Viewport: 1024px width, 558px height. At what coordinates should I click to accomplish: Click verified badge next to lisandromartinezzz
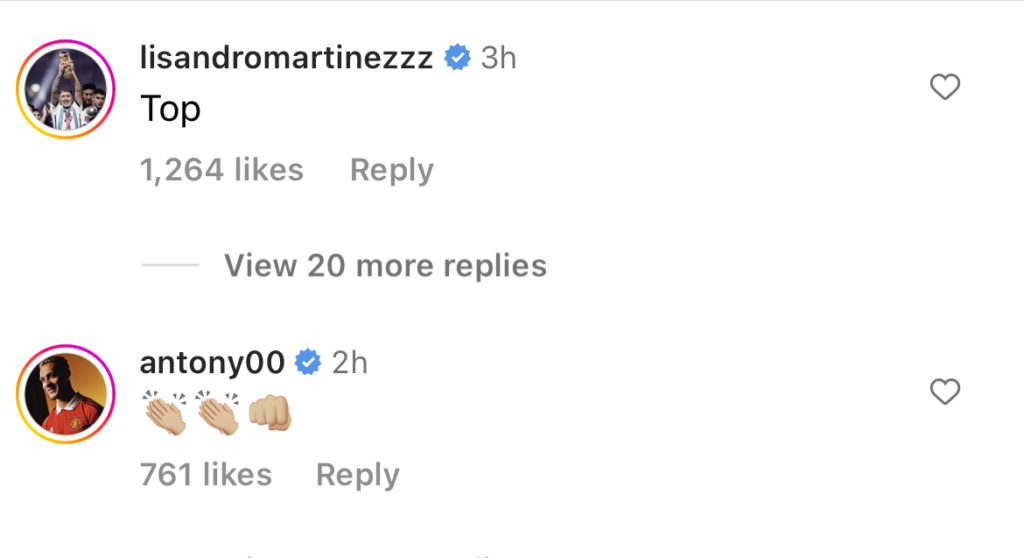tap(457, 57)
